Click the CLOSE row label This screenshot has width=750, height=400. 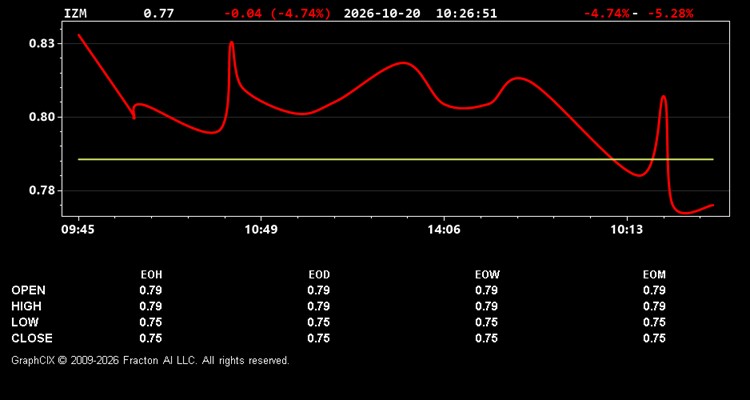tap(32, 338)
